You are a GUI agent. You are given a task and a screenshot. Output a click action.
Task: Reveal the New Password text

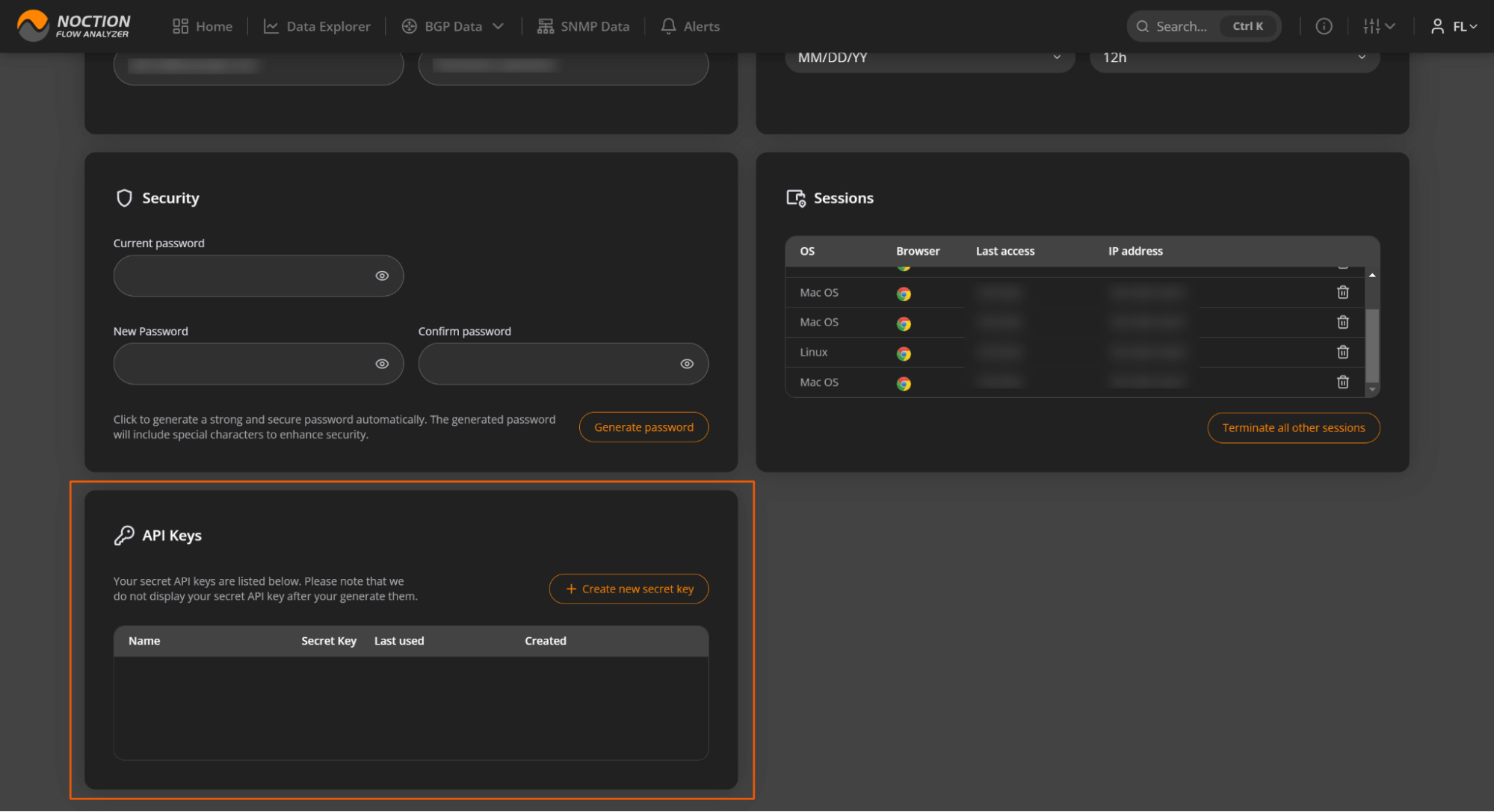click(x=382, y=364)
